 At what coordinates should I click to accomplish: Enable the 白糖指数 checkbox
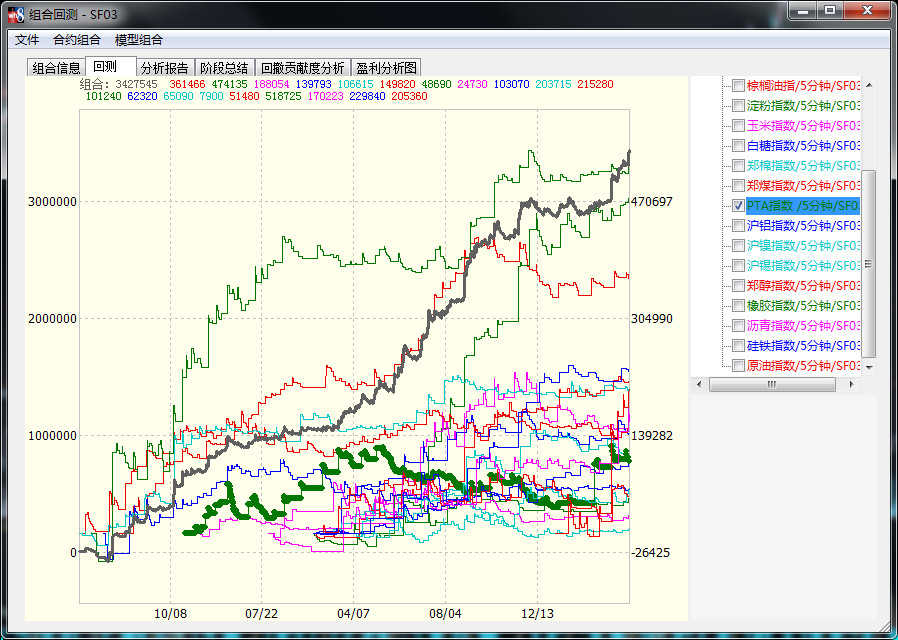coord(738,145)
